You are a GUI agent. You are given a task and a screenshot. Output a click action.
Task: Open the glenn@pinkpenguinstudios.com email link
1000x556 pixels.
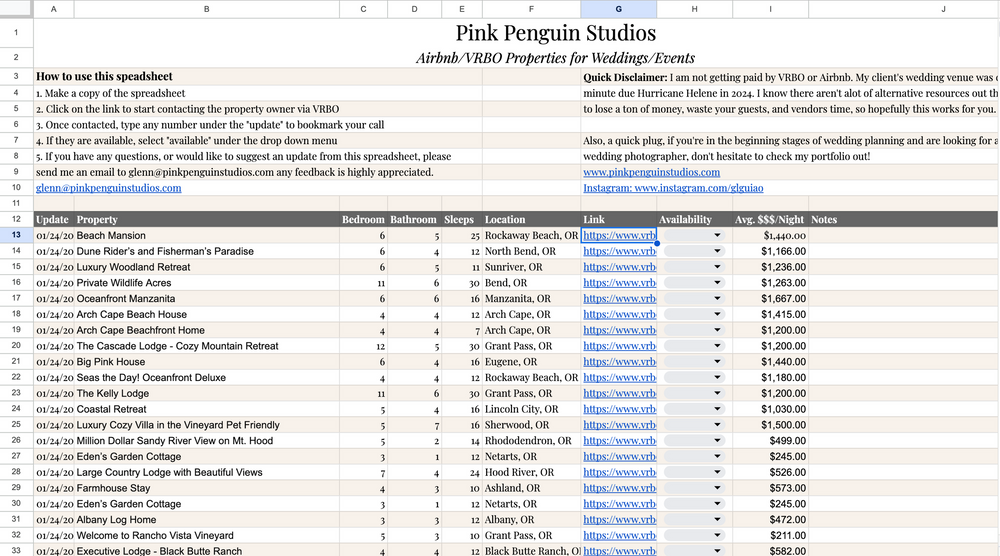pos(108,188)
